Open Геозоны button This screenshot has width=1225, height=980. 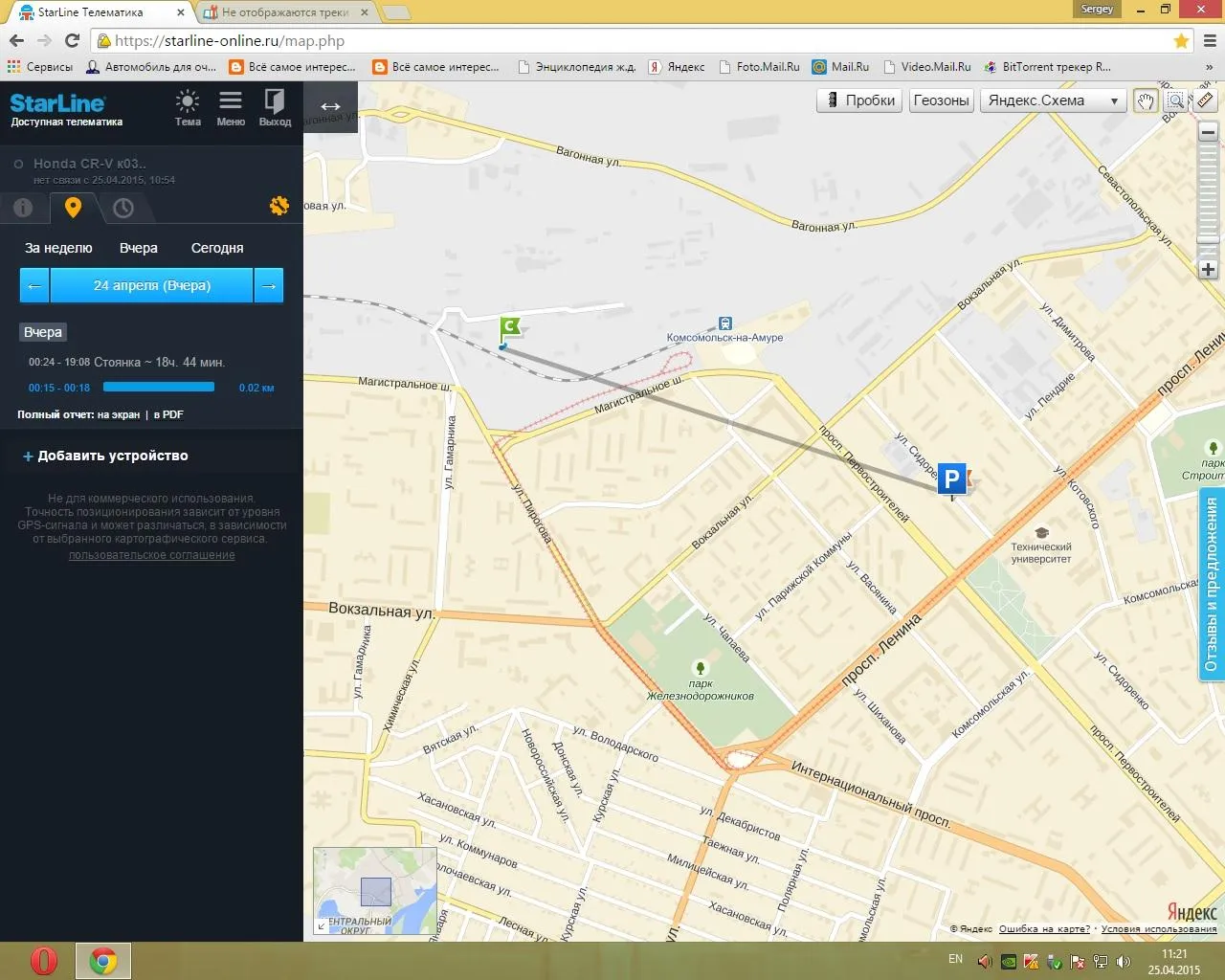click(941, 100)
